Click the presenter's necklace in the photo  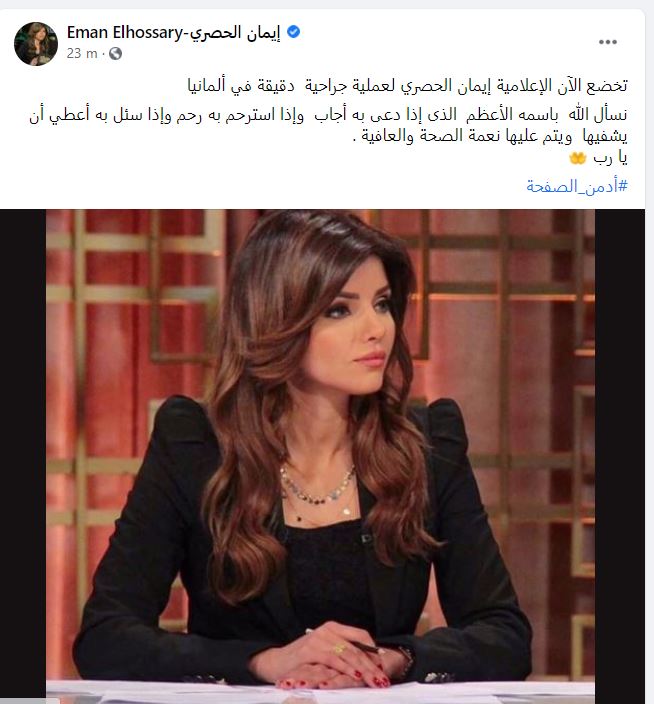(318, 486)
